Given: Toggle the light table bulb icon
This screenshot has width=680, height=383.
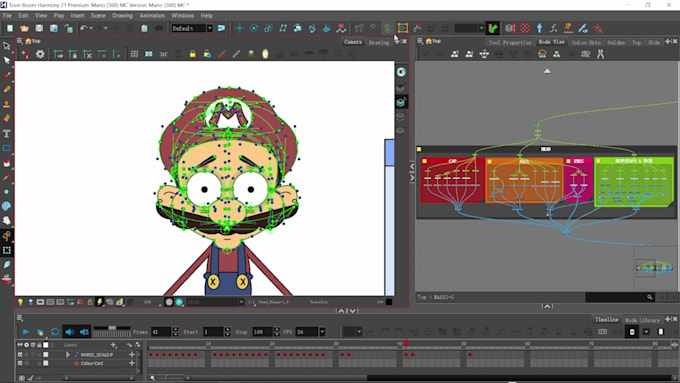Looking at the screenshot, I should pos(20,302).
